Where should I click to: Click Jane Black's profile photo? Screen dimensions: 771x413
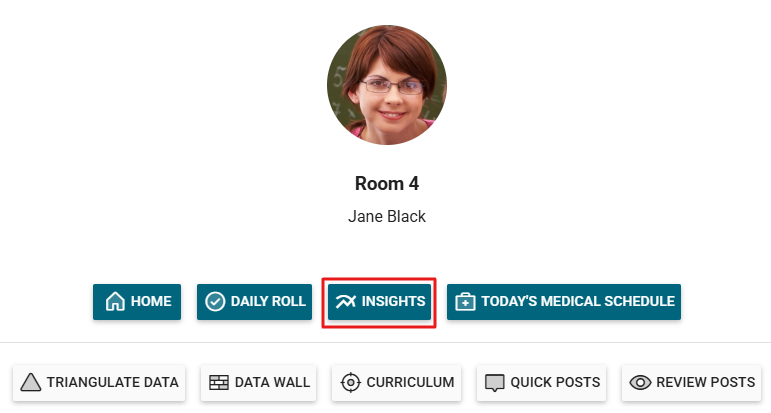tap(387, 85)
